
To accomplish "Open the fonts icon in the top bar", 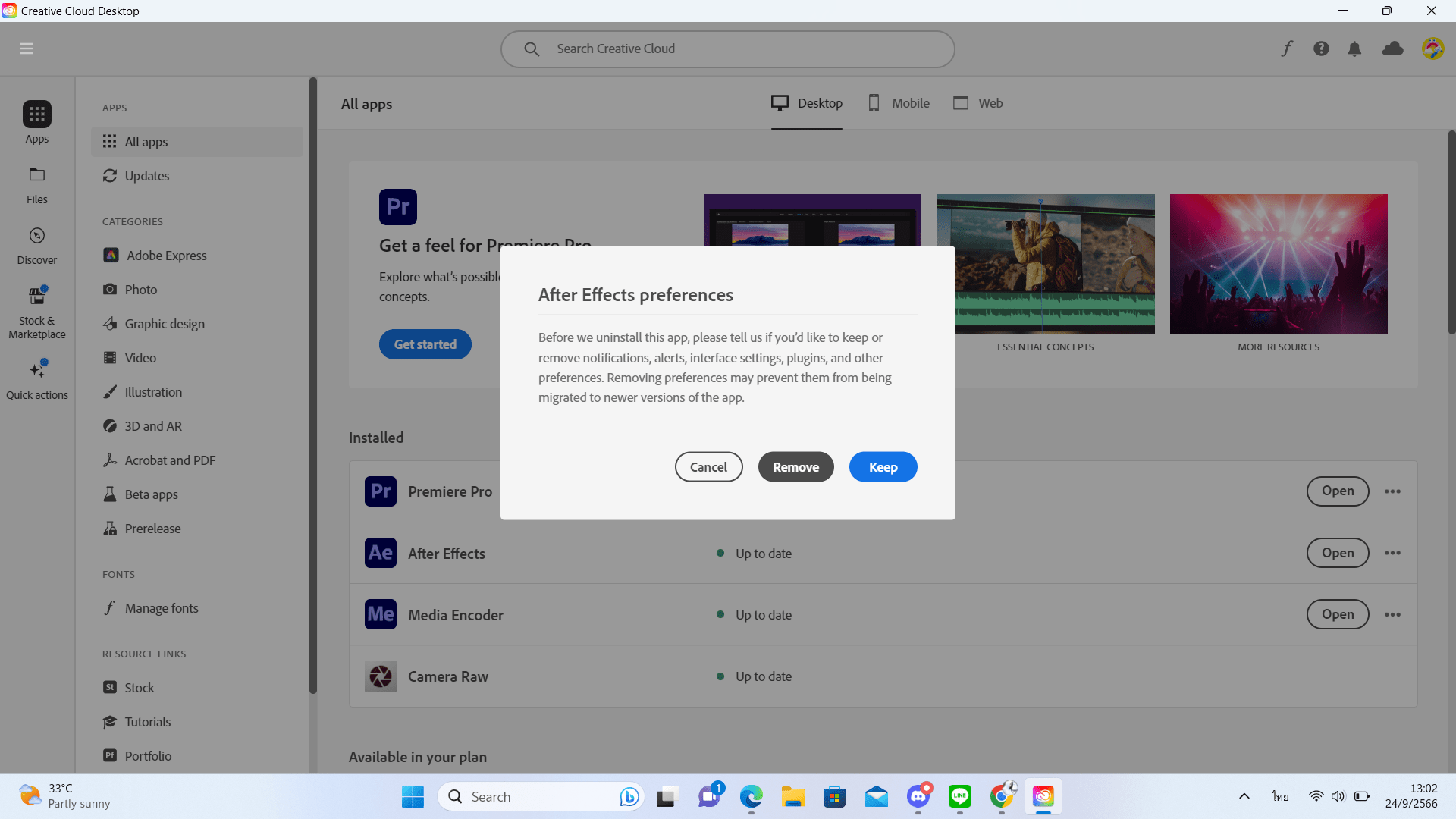I will coord(1286,49).
